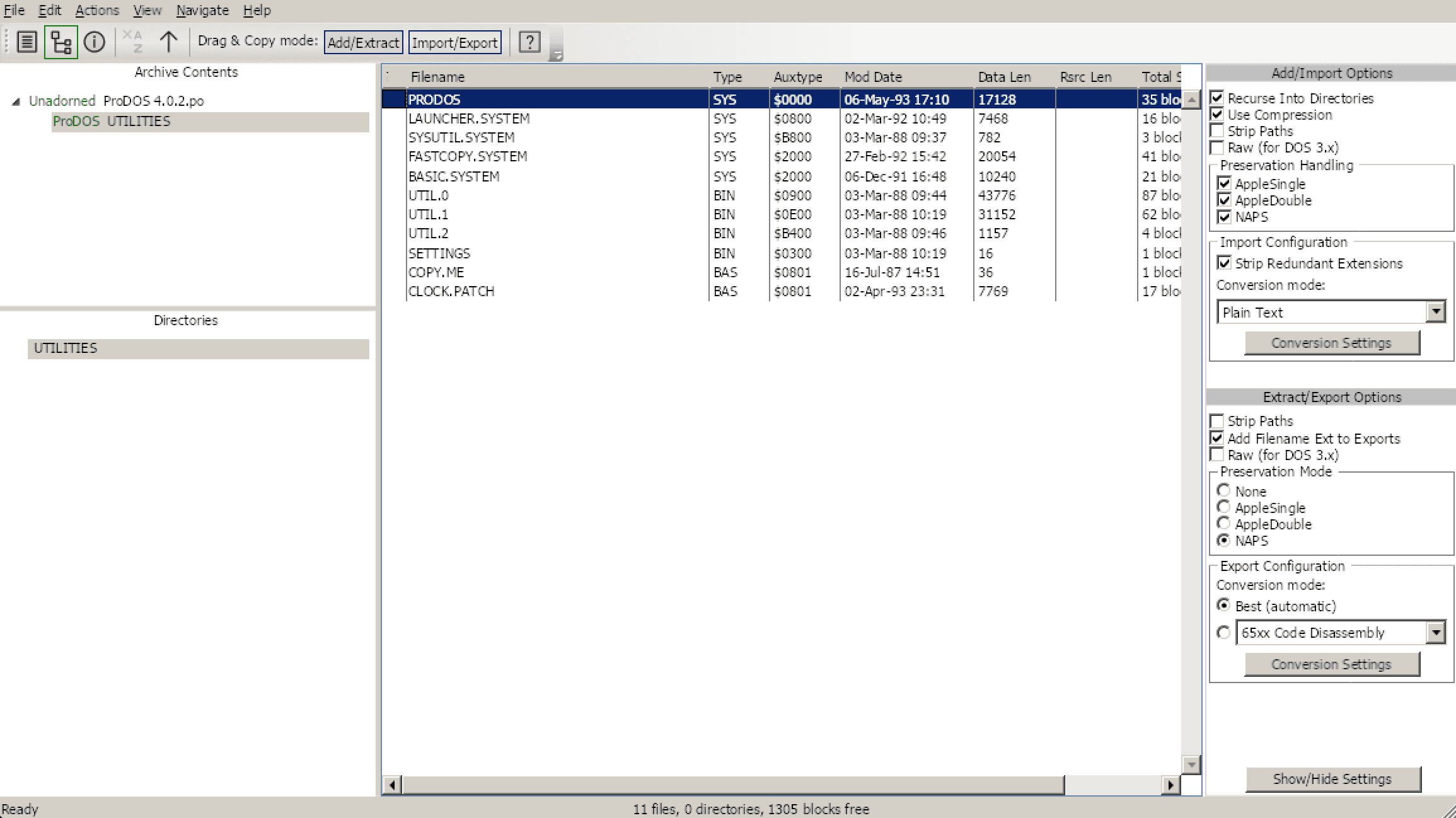Screen dimensions: 1456x818
Task: Set drag mode to Add/Extract
Action: coord(363,42)
